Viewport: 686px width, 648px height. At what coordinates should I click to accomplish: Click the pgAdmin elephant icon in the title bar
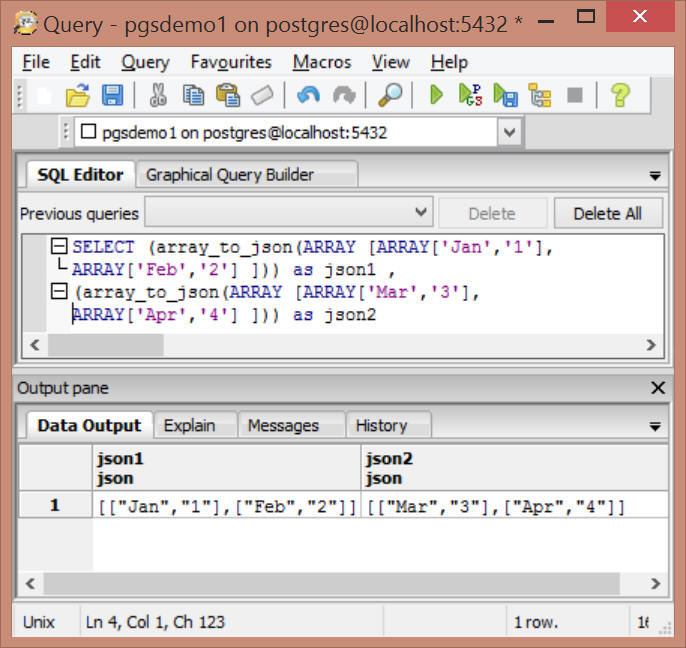pos(26,23)
